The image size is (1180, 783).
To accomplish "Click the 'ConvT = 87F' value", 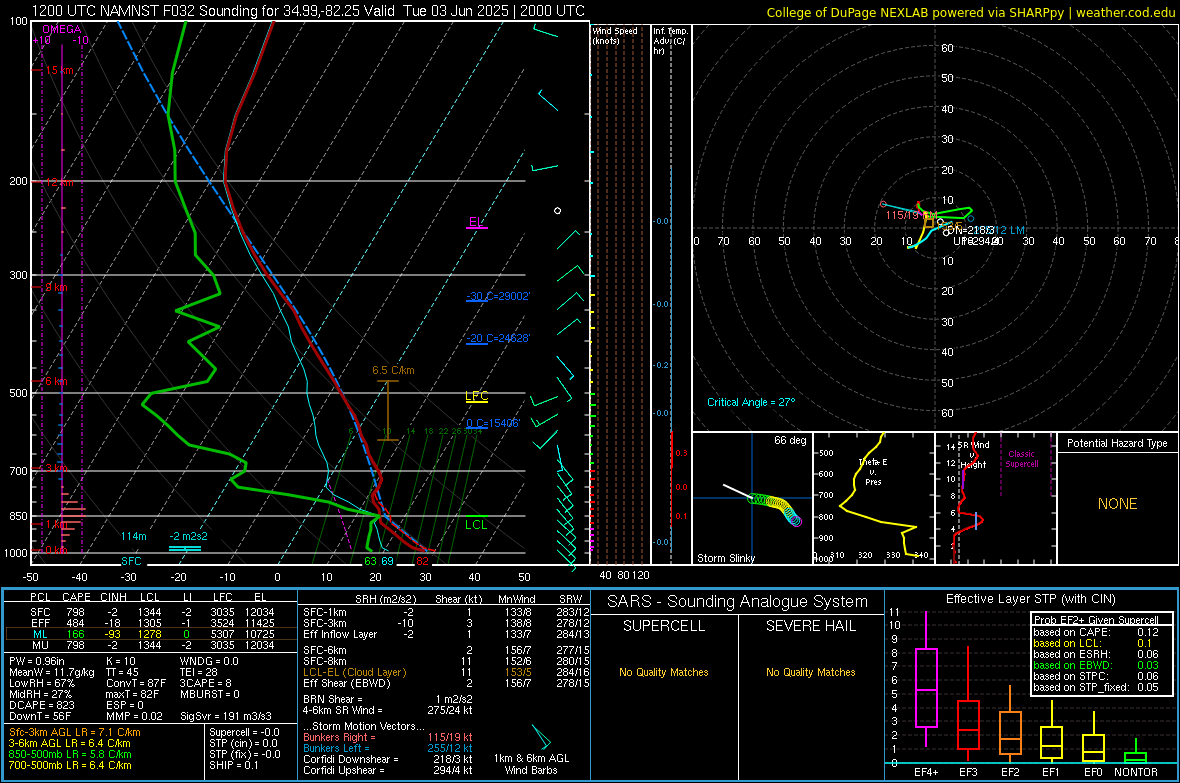I will pos(136,684).
